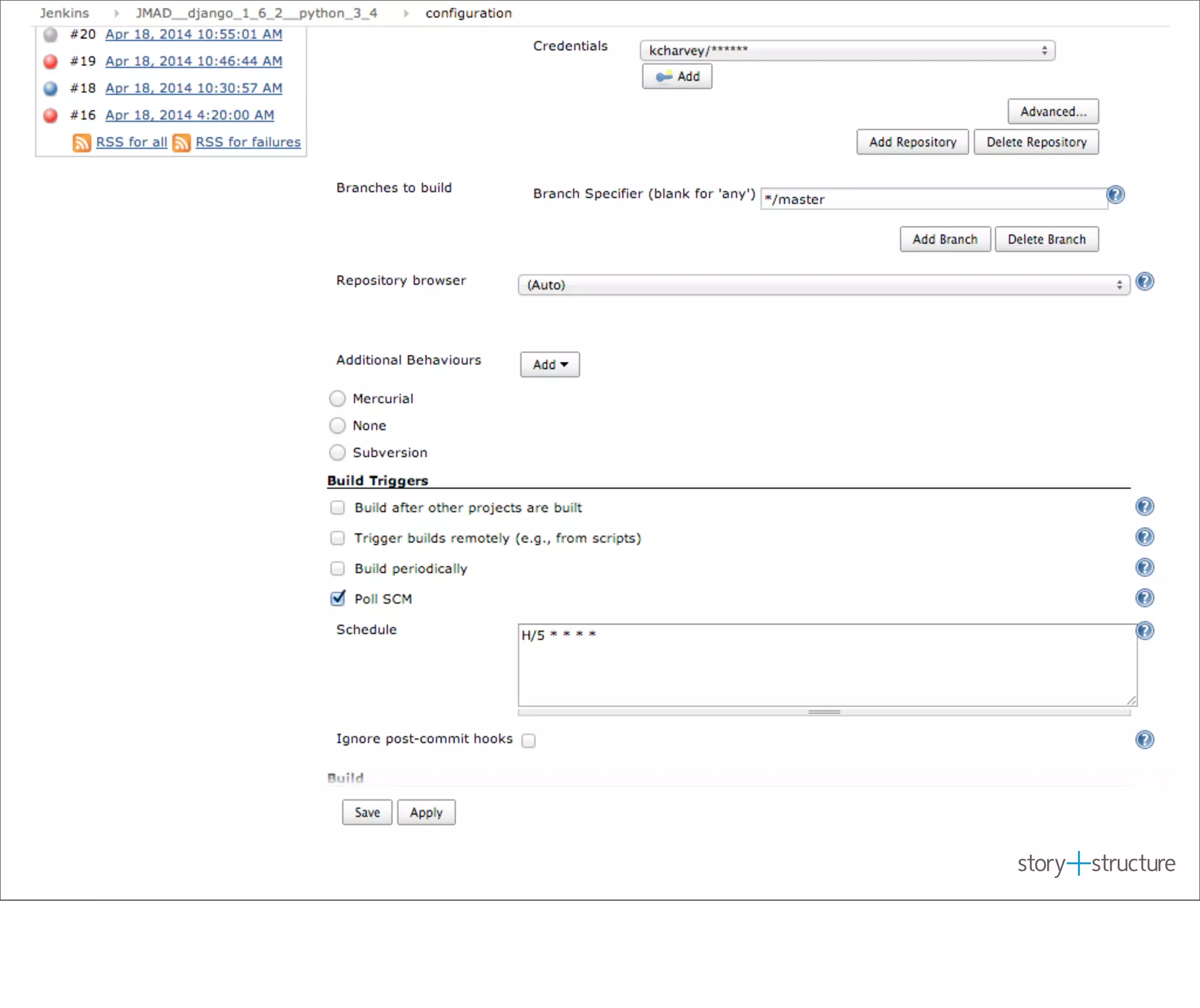Click the Add credentials button

point(677,76)
